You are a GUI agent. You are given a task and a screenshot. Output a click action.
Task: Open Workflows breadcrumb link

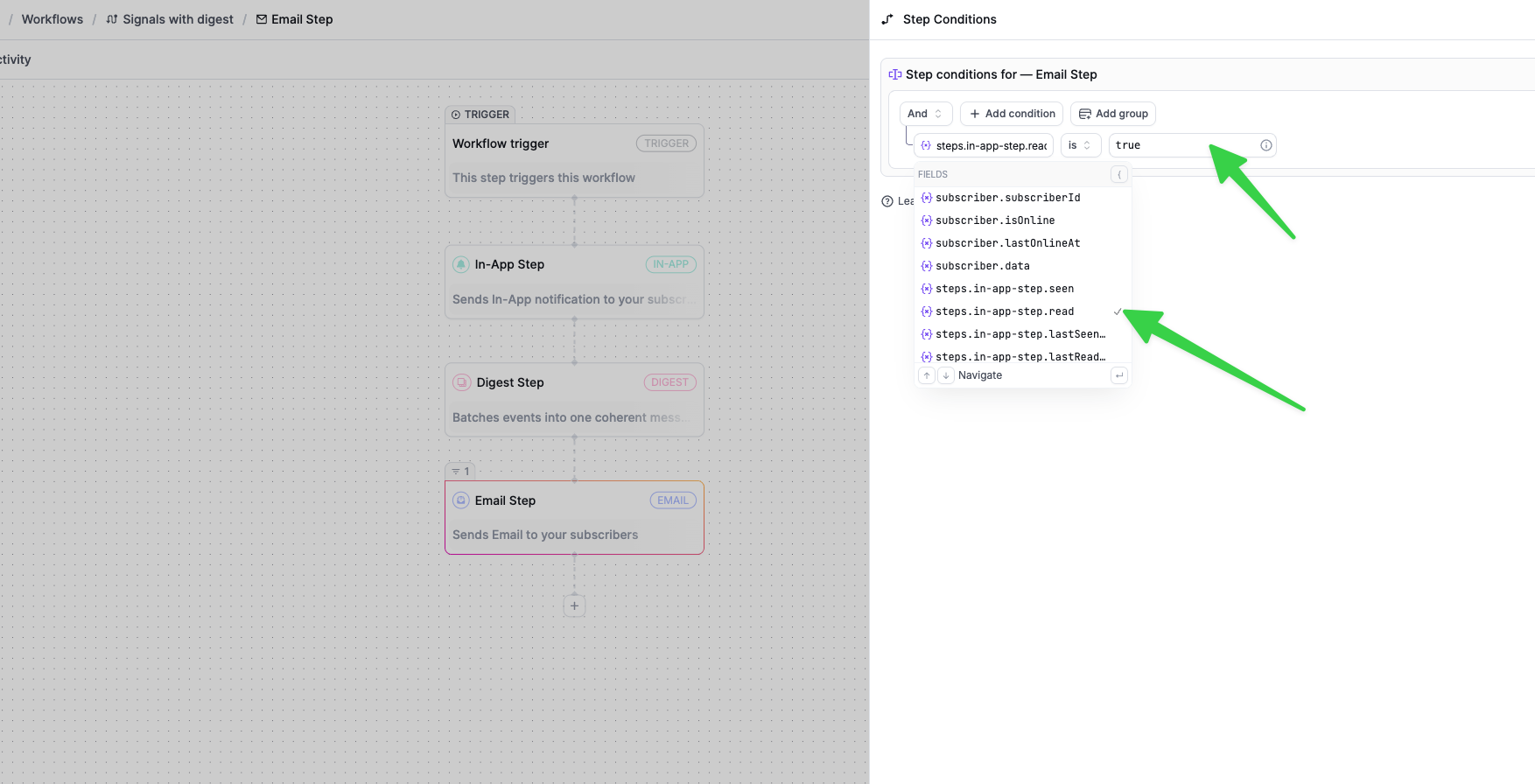tap(53, 19)
